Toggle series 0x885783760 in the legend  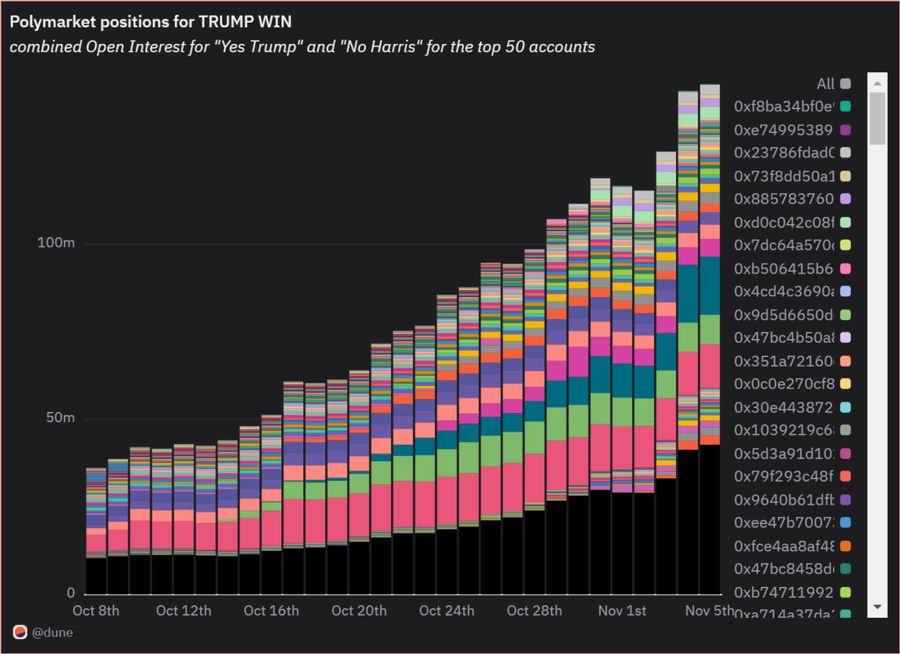pos(793,199)
